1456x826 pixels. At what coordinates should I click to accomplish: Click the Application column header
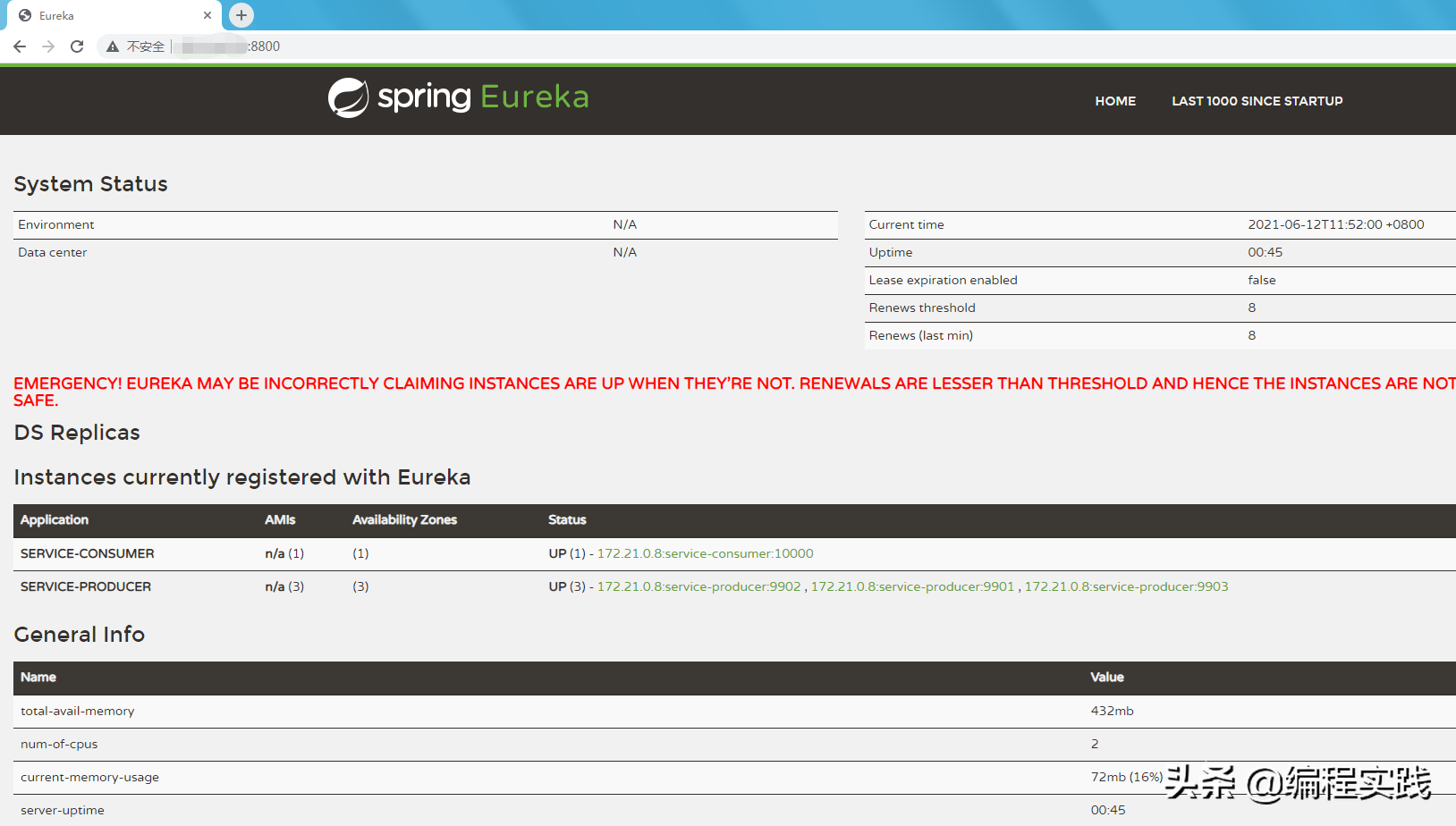(x=55, y=519)
